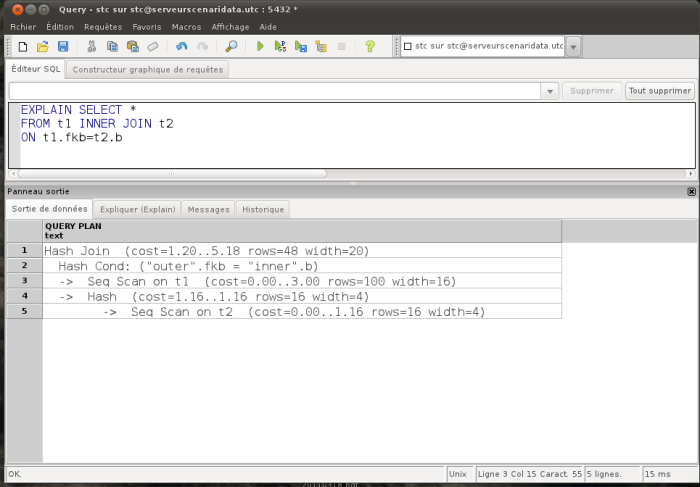Open the Requêtes menu
This screenshot has height=487, width=700.
point(103,27)
